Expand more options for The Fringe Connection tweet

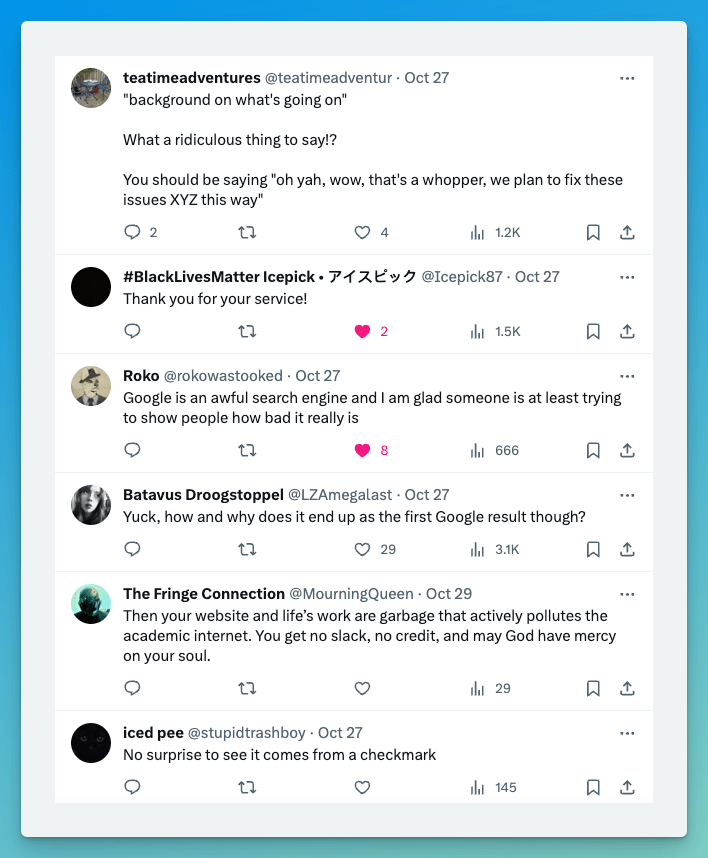(627, 594)
